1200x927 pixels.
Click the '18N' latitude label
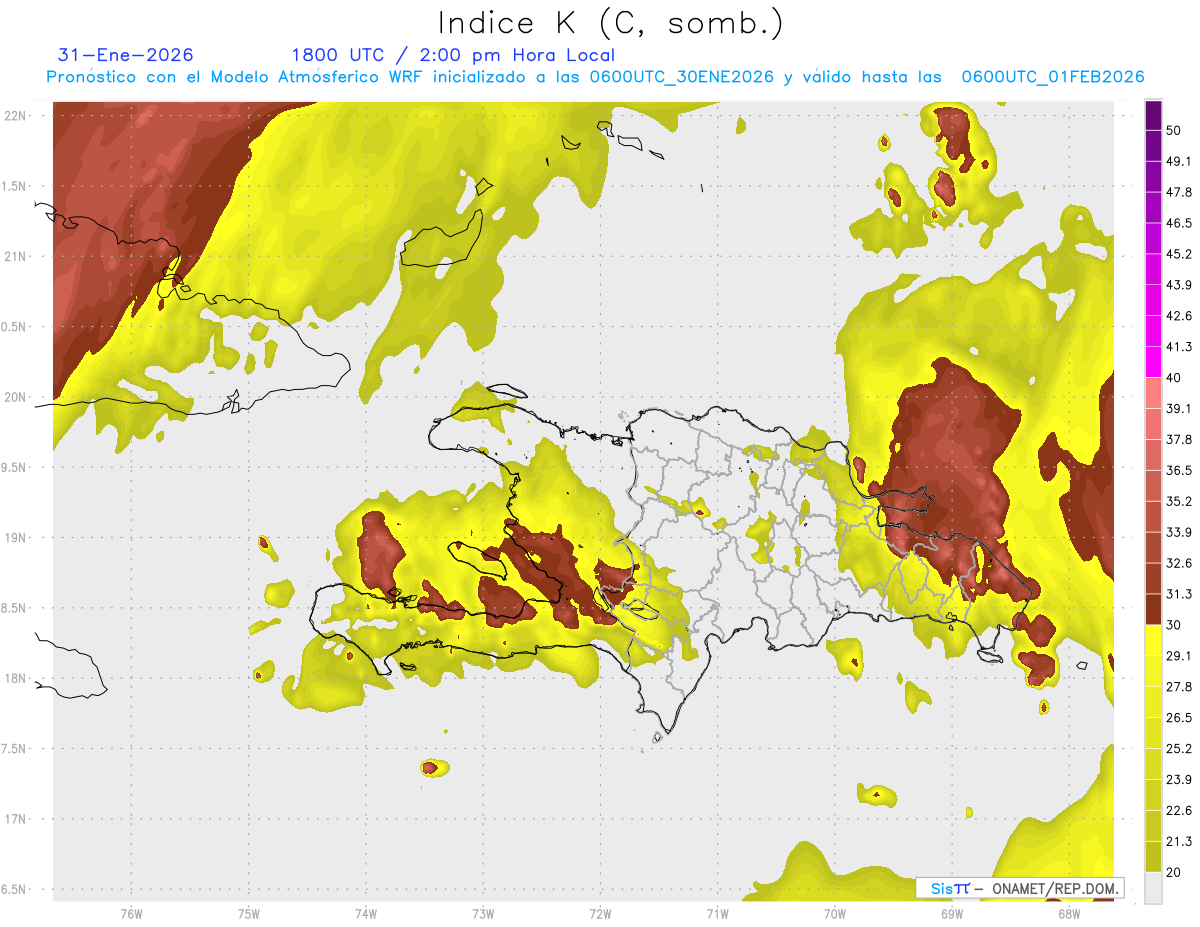16,678
